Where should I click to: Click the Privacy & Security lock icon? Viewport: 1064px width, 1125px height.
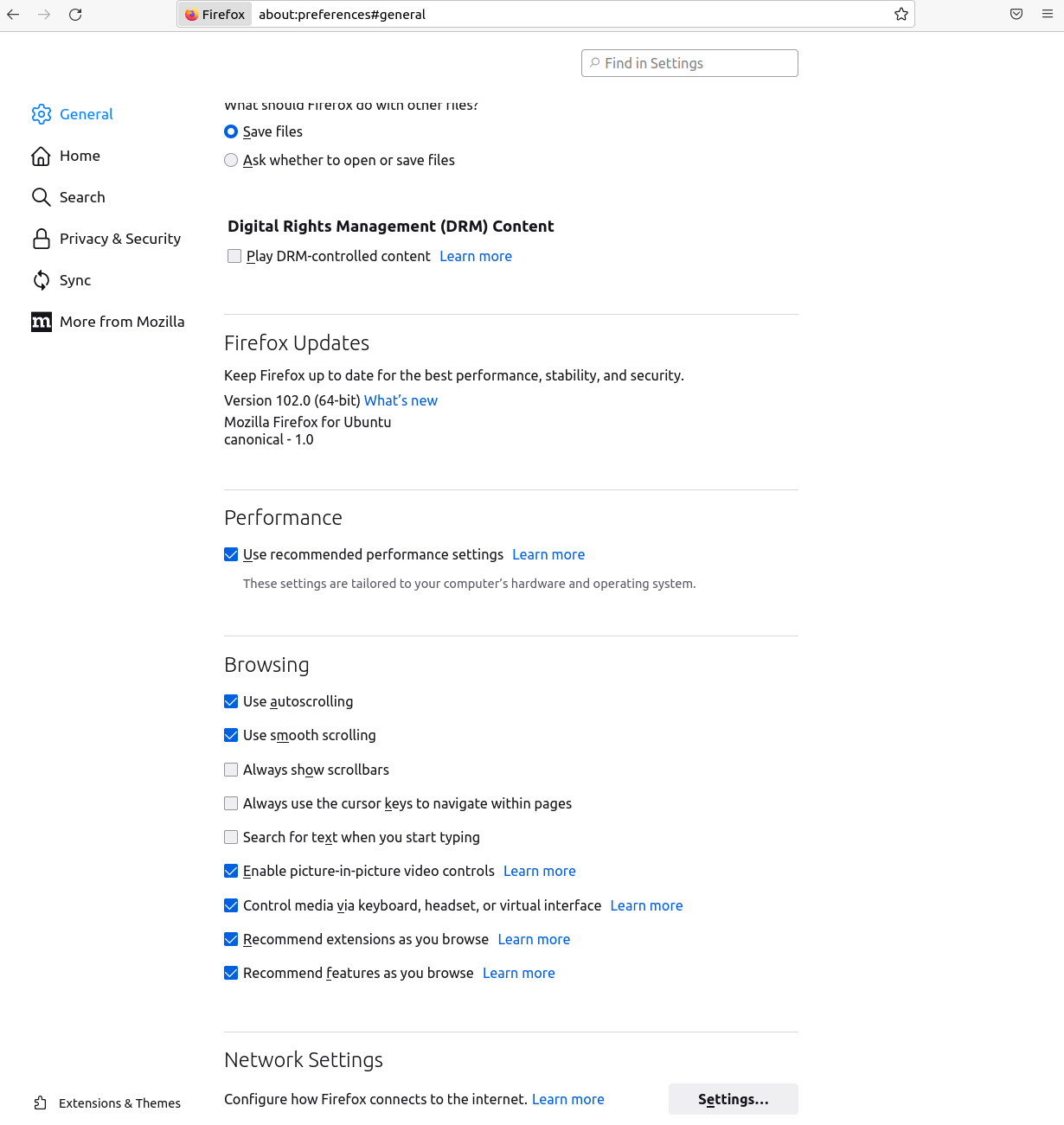[x=42, y=239]
